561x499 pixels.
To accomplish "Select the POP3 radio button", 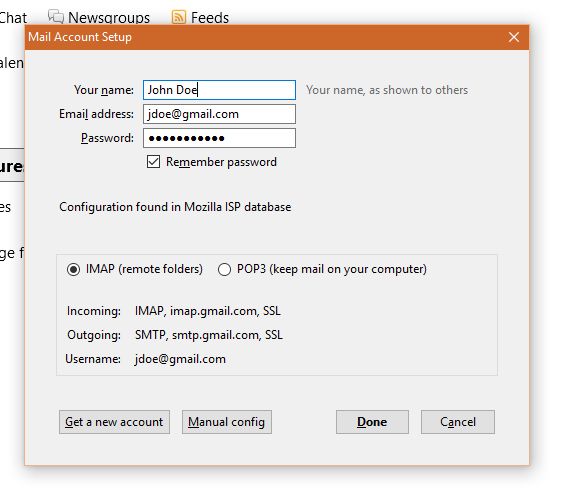I will (224, 269).
